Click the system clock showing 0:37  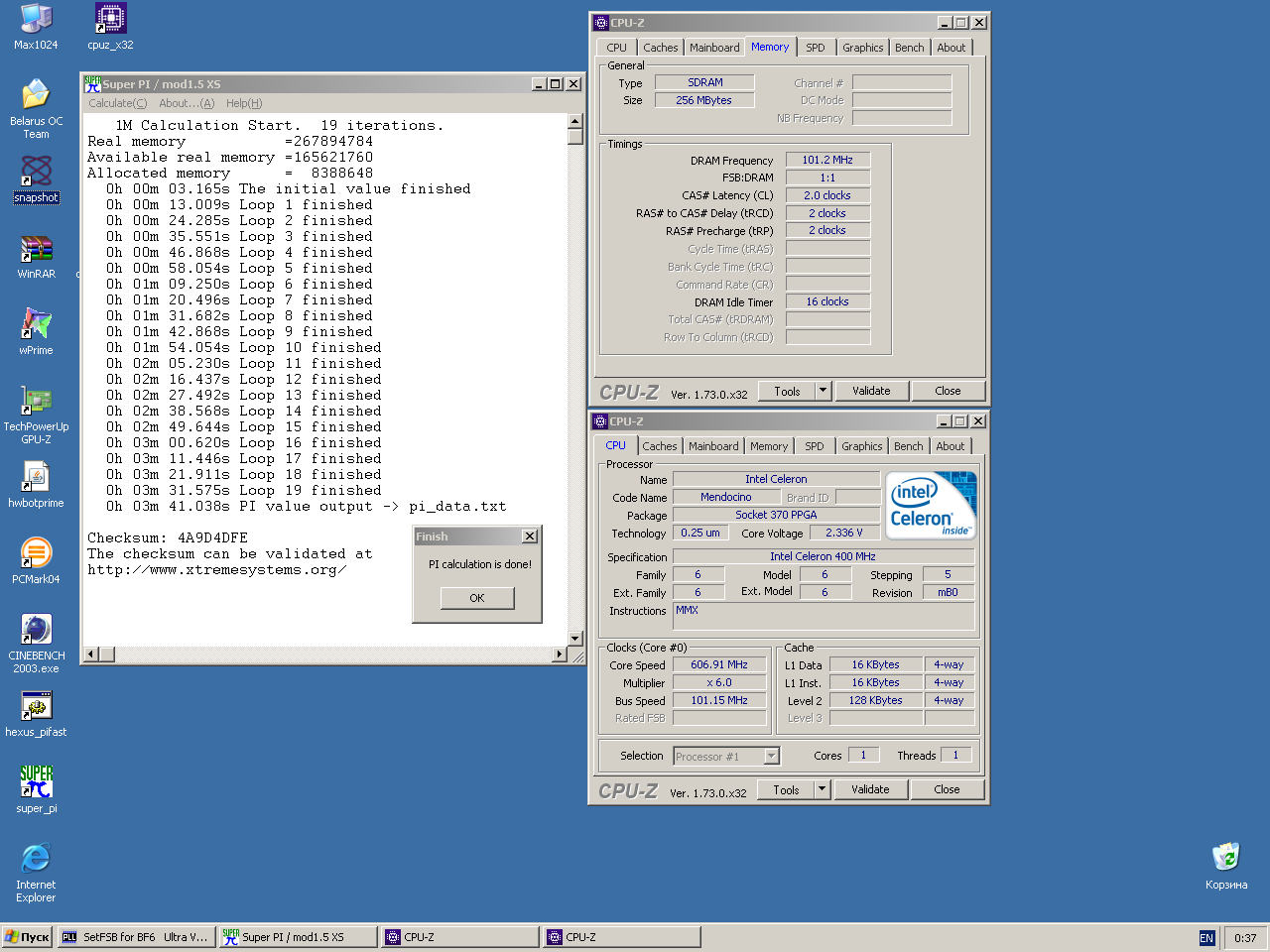[x=1245, y=938]
